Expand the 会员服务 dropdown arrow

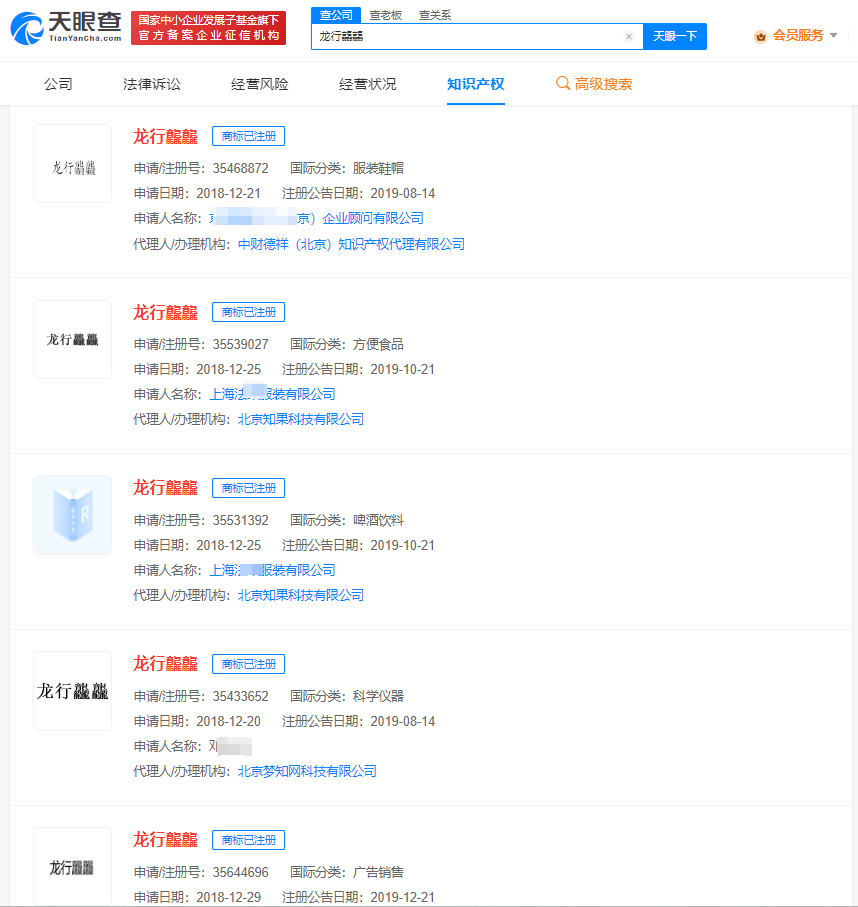click(x=834, y=35)
